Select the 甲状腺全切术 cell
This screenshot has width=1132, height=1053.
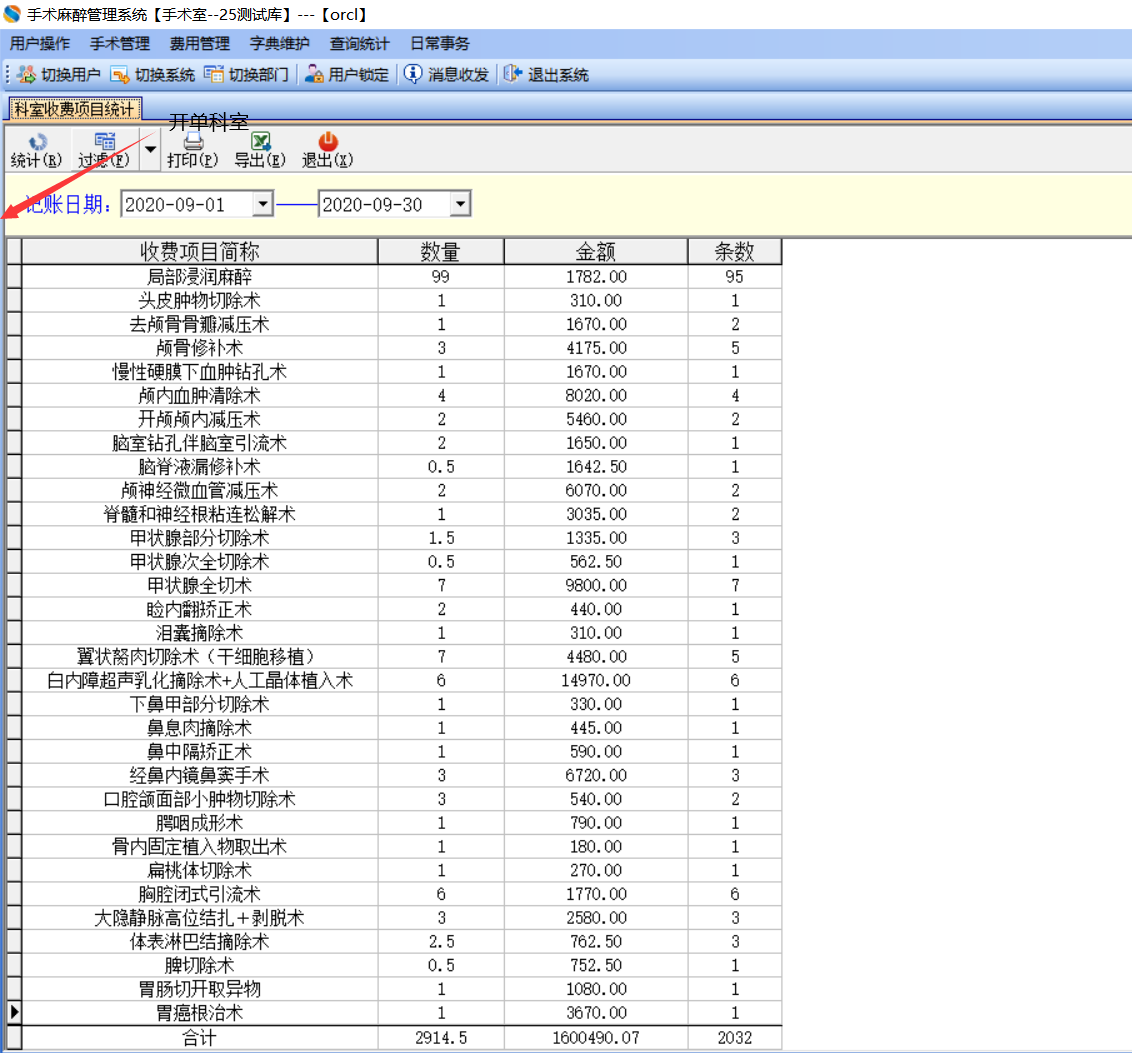[x=200, y=585]
